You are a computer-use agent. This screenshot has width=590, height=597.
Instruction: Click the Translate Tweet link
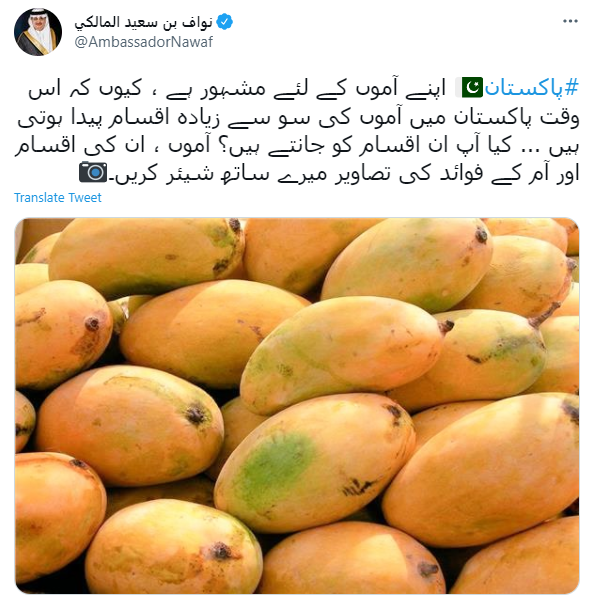coord(58,198)
